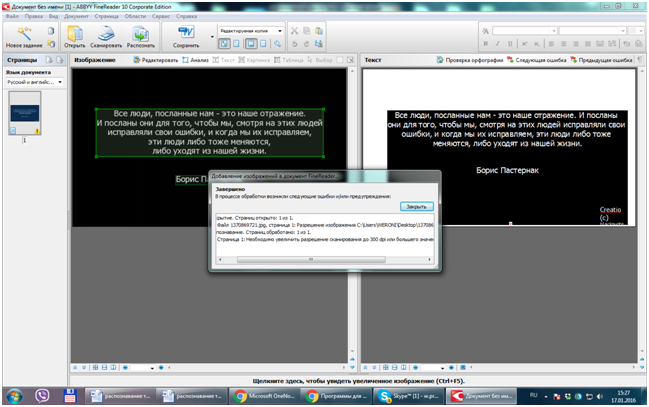Viewport: 649px width, 407px height.
Task: Save document to Word with Сохранить
Action: [x=186, y=36]
